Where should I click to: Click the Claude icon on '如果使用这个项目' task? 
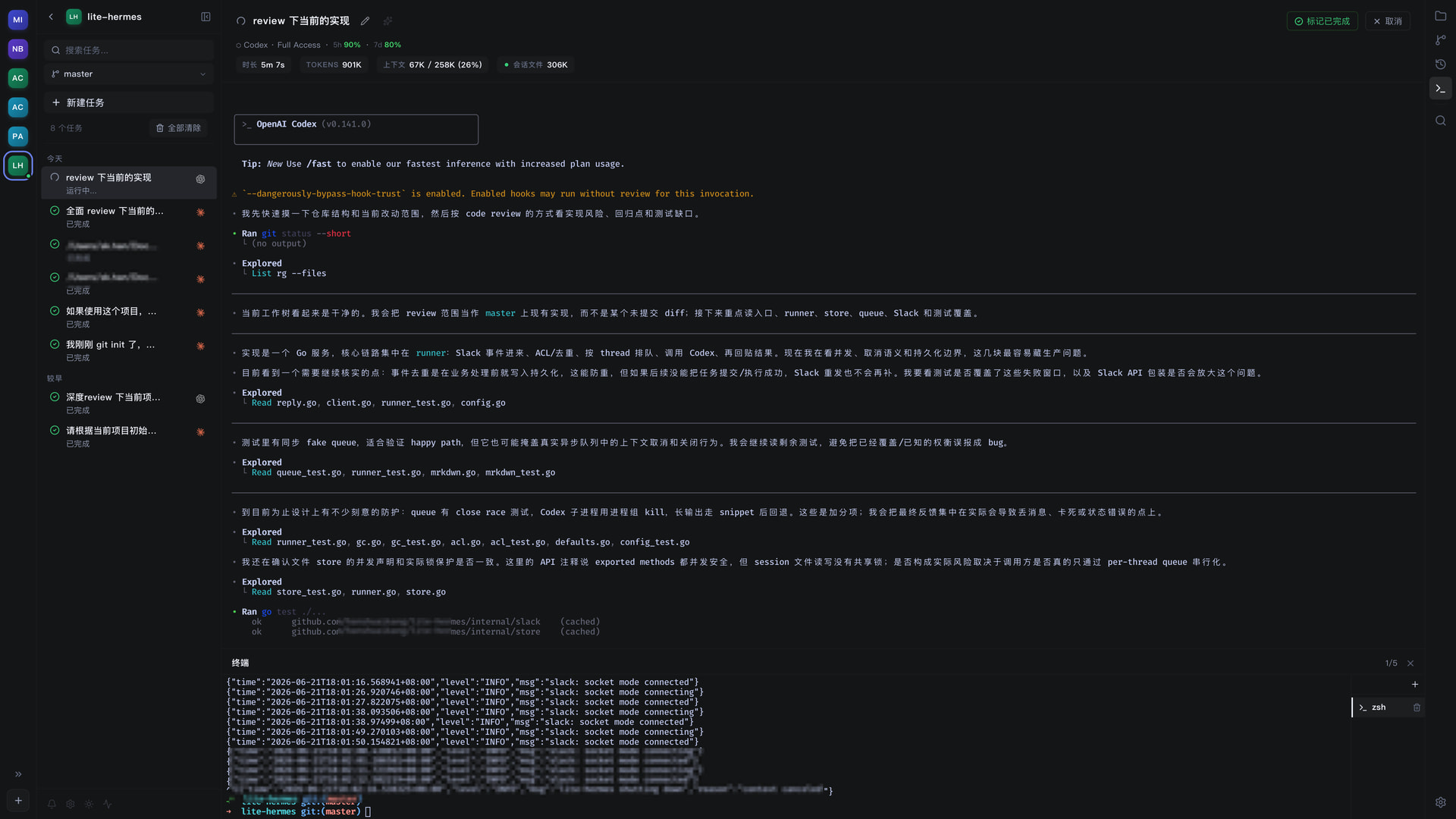click(x=200, y=312)
